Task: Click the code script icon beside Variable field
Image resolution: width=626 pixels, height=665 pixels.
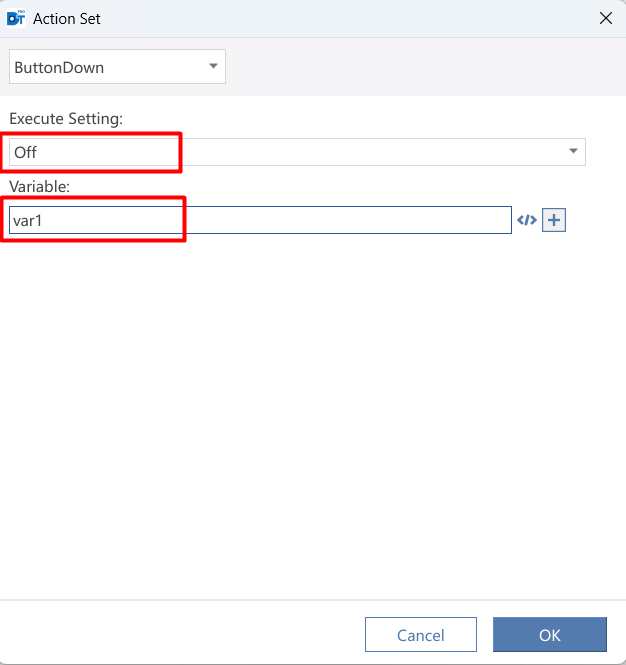Action: coord(527,220)
